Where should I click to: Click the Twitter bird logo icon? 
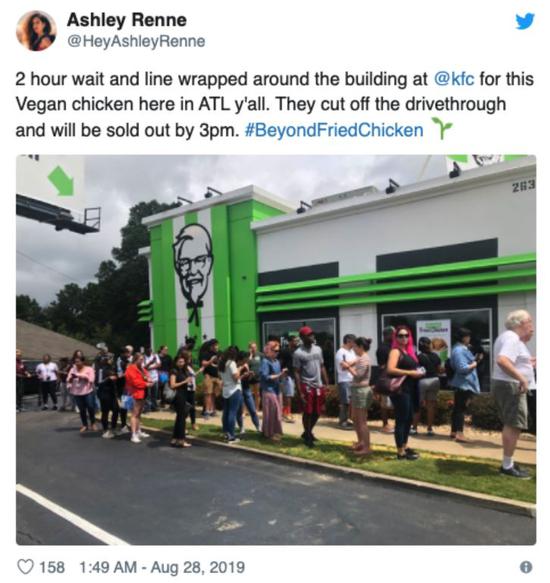tap(525, 21)
